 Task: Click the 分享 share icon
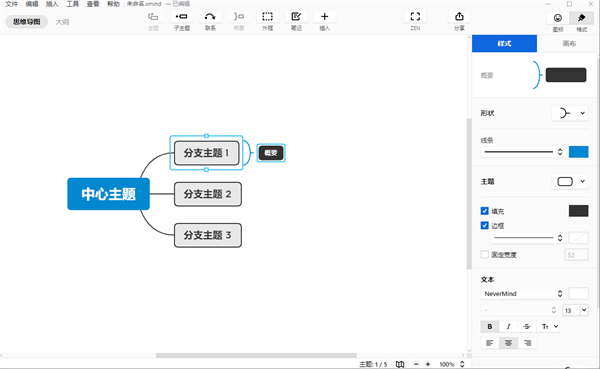pyautogui.click(x=459, y=17)
